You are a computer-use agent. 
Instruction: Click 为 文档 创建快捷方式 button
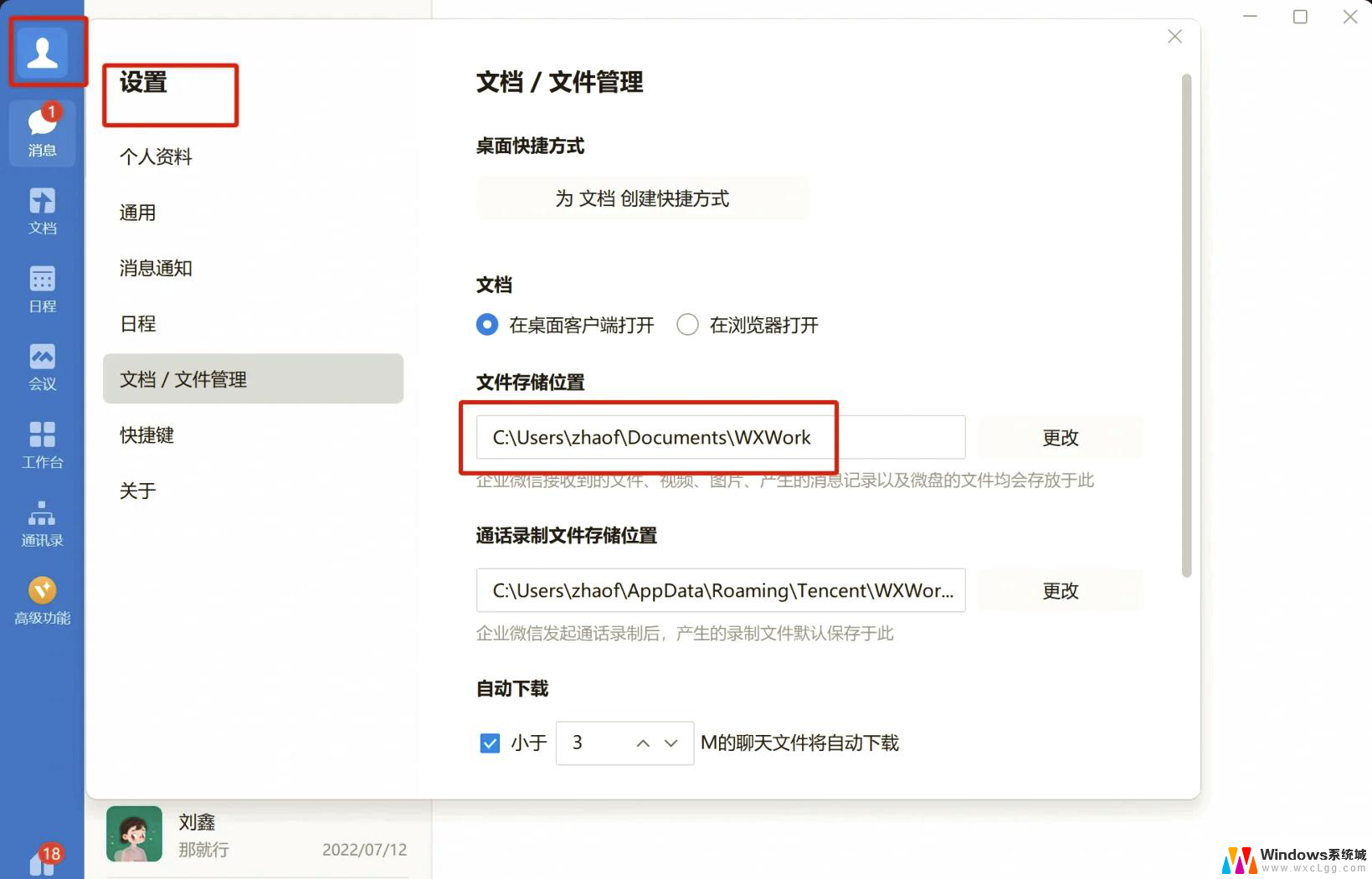pos(643,198)
